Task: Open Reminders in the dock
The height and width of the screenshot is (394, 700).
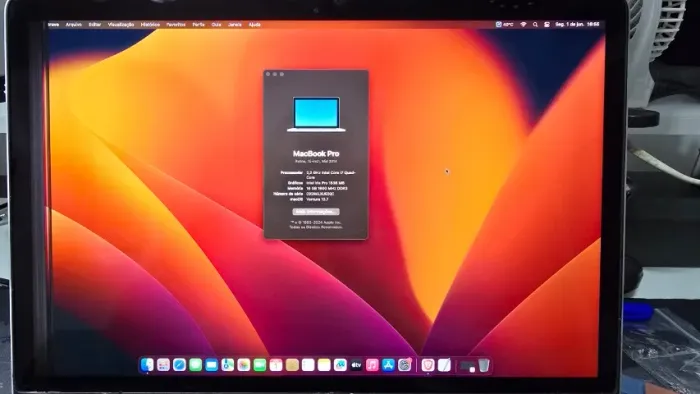Action: 308,365
